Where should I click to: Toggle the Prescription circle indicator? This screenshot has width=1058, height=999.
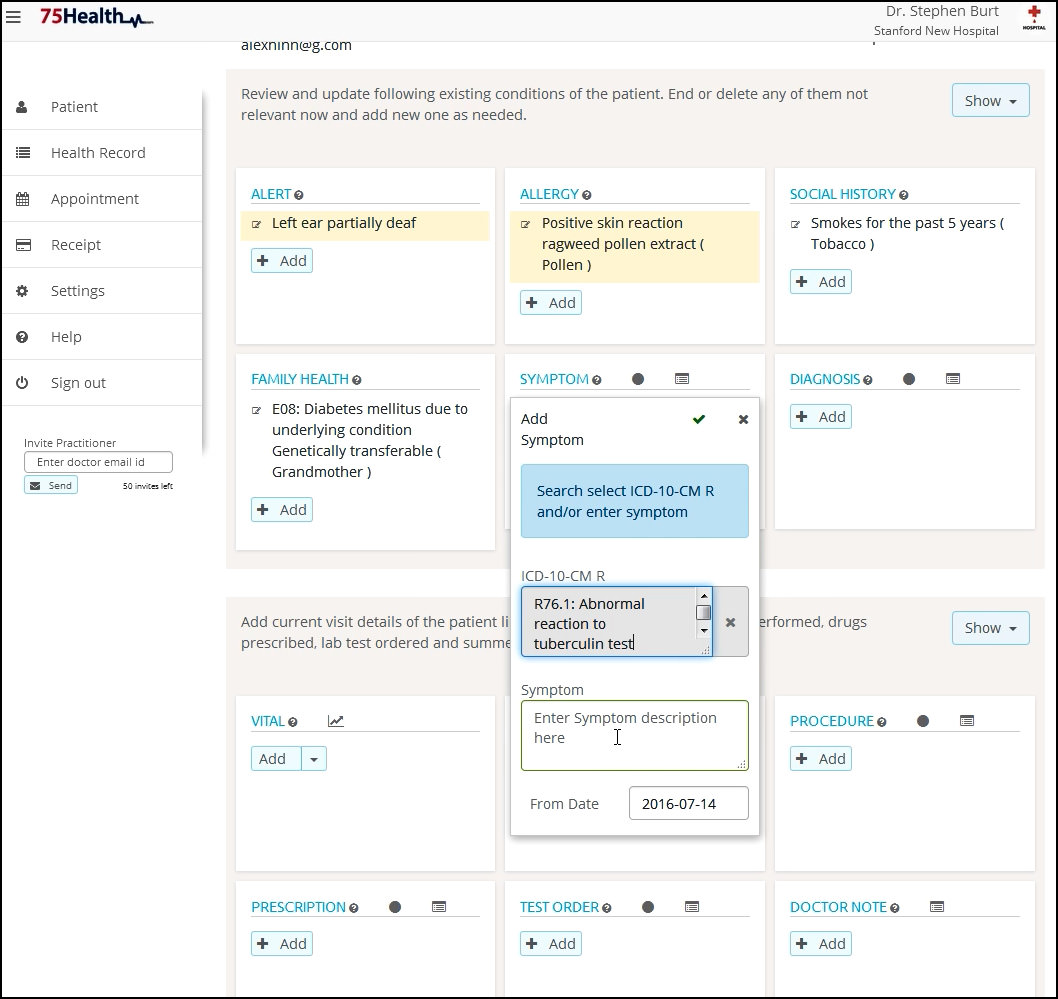[395, 907]
